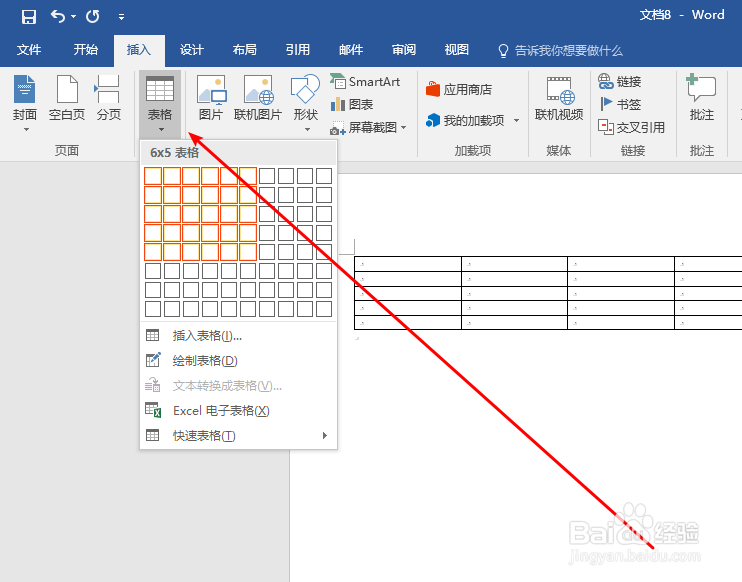Click the 分页 page break icon
This screenshot has width=742, height=582.
[x=108, y=89]
